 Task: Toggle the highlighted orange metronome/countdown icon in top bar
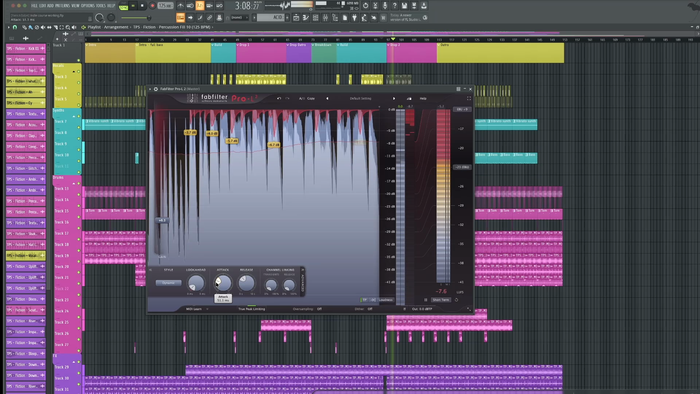pos(200,6)
